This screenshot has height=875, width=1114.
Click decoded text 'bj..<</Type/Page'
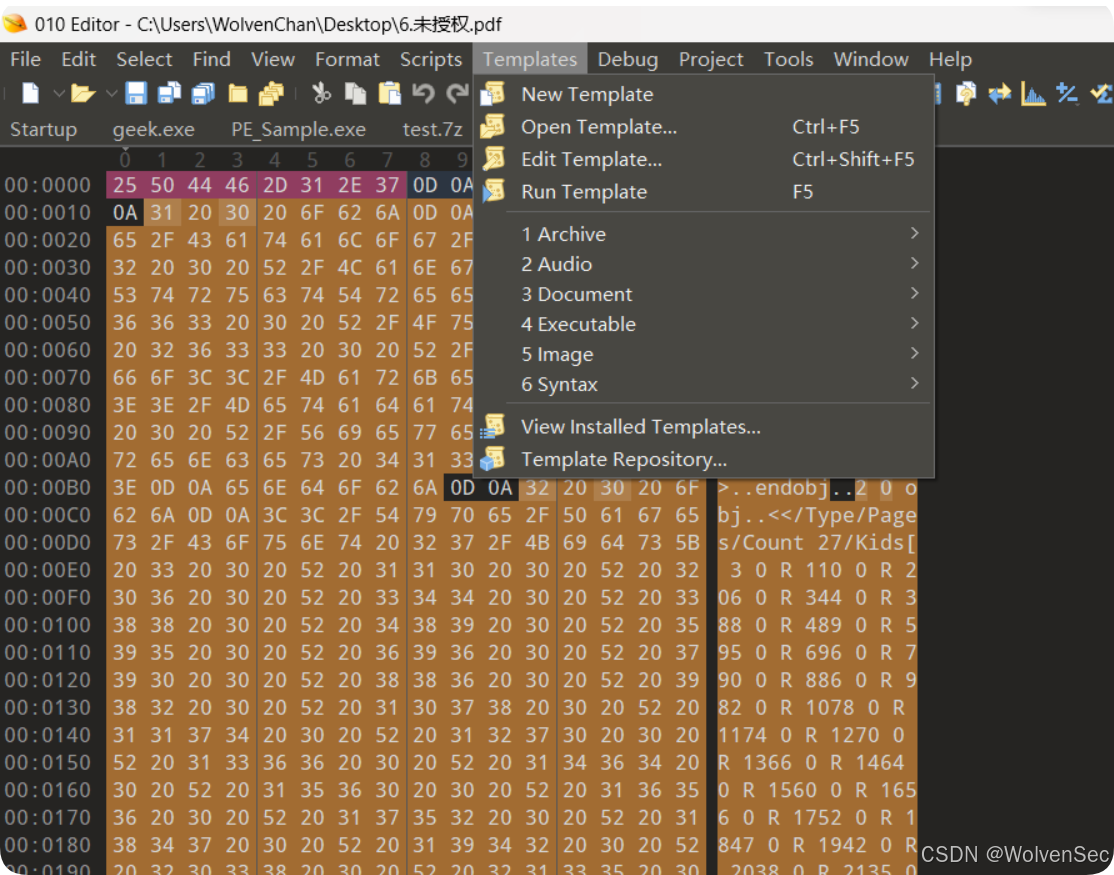click(x=816, y=516)
